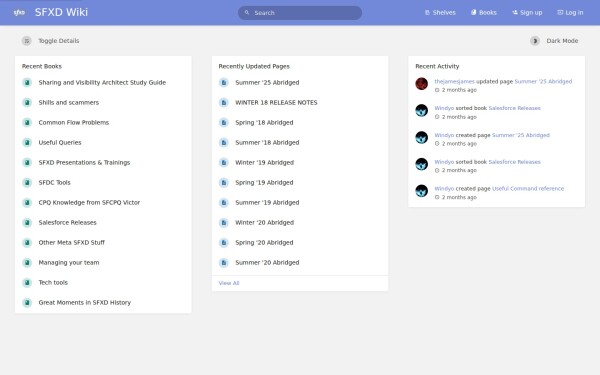Click book icon beside Salesforce Releases
This screenshot has width=600, height=375.
coord(27,222)
